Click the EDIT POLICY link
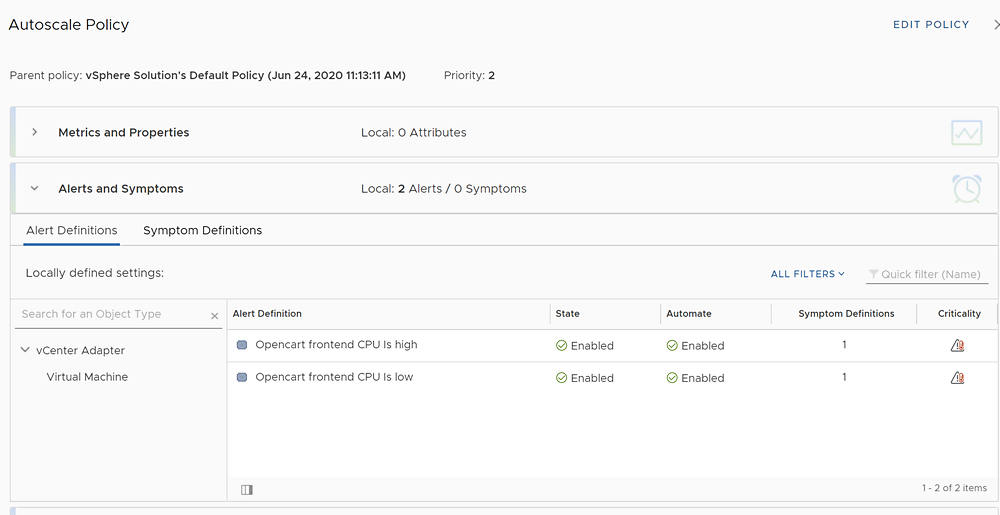1000x515 pixels. [930, 24]
